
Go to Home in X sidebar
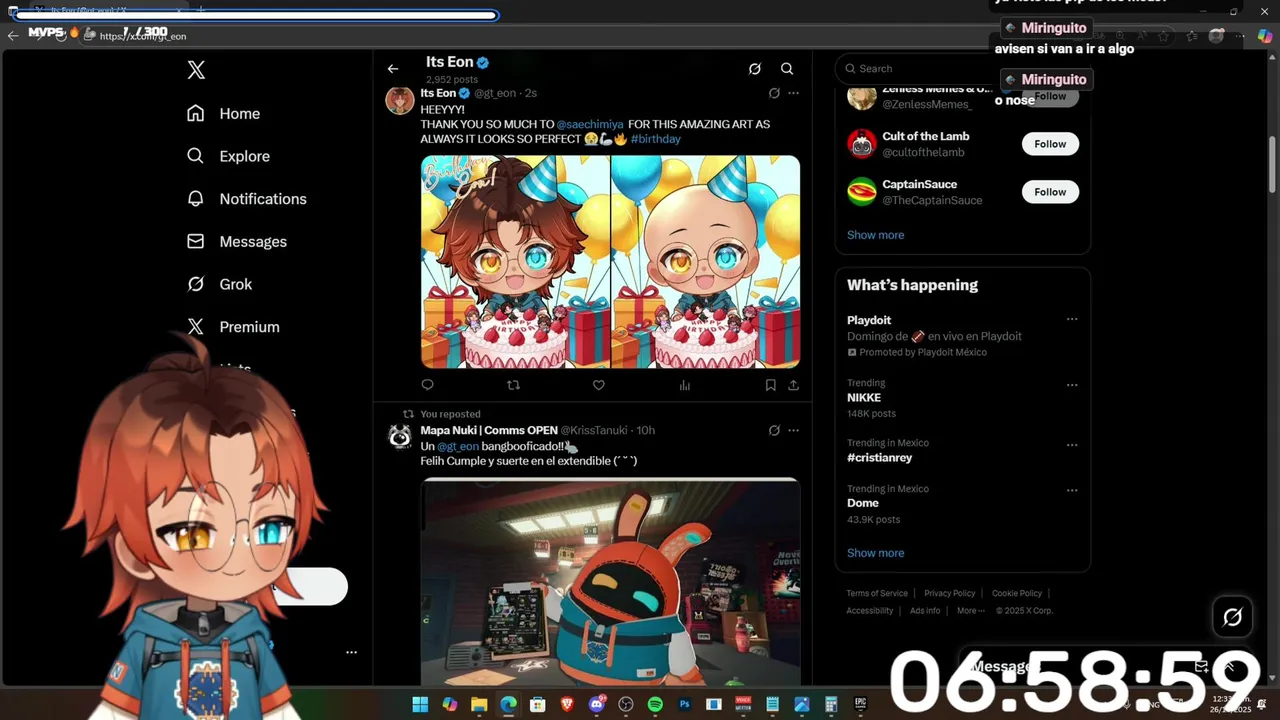click(x=224, y=113)
